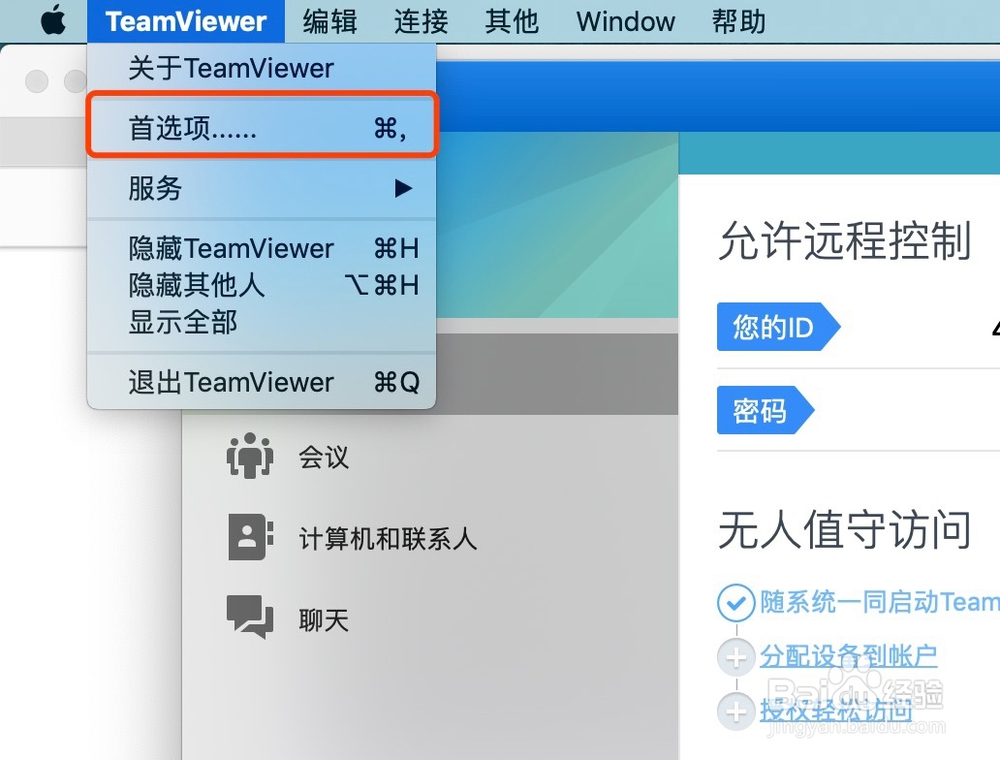Viewport: 1000px width, 760px height.
Task: Click the 无人值守访问 heading
Action: pyautogui.click(x=845, y=529)
